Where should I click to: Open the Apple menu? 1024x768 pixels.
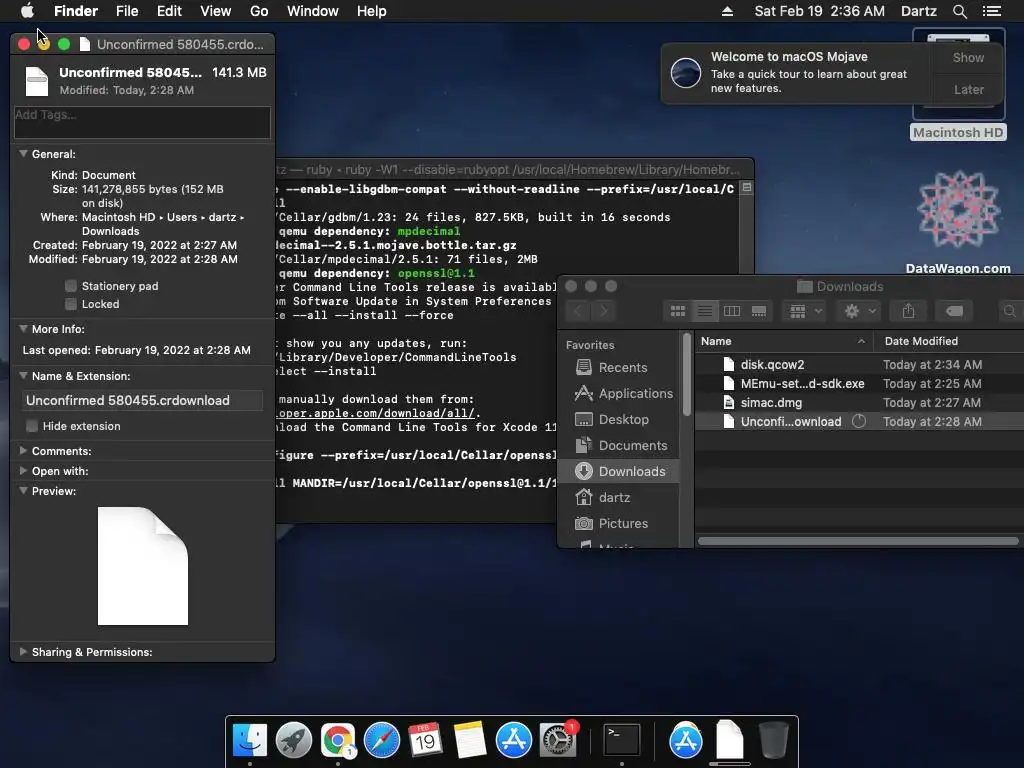[x=27, y=10]
